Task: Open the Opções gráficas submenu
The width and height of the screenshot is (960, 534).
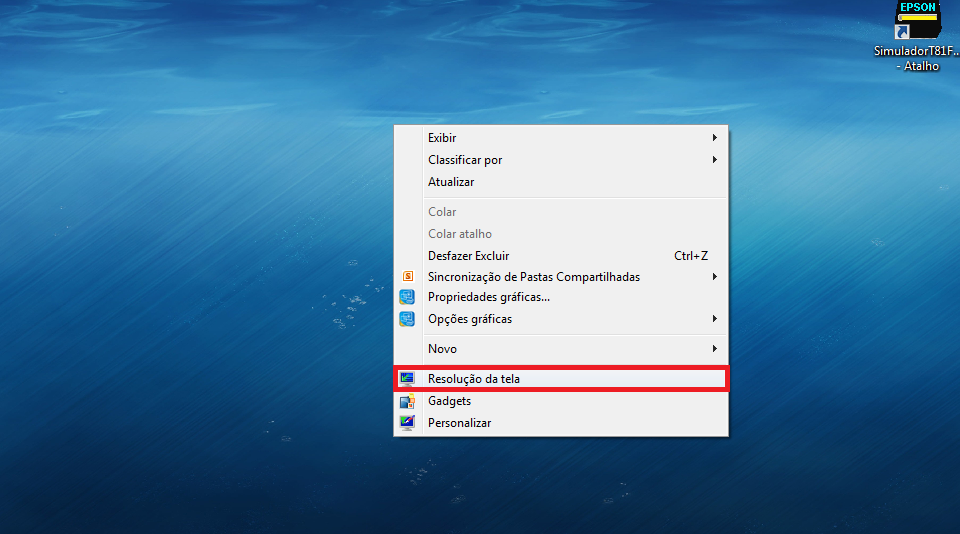Action: pos(561,319)
